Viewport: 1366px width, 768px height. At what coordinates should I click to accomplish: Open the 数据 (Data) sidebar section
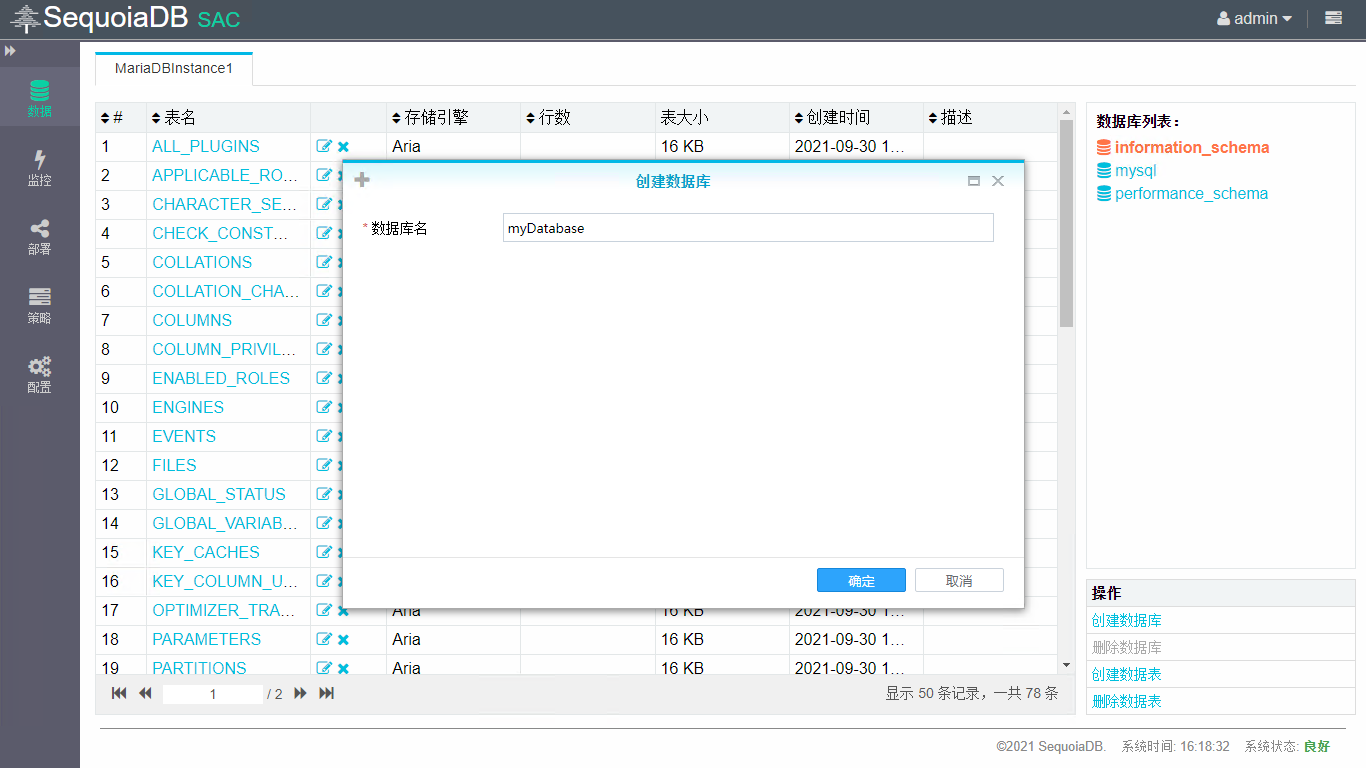click(x=39, y=98)
